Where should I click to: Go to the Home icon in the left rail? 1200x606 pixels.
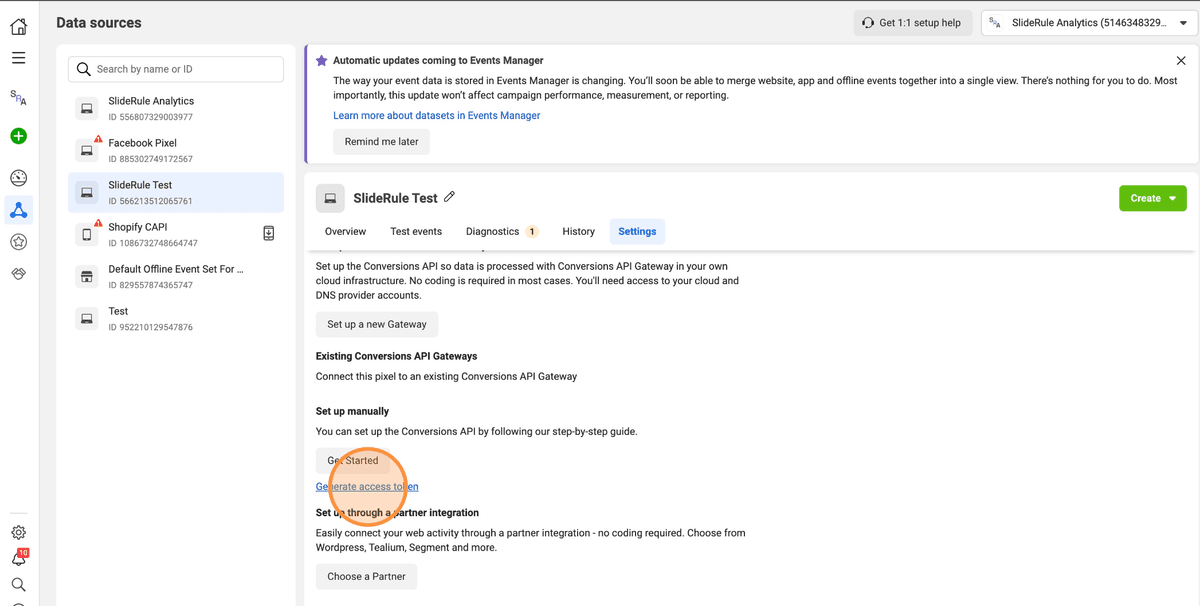coord(18,27)
